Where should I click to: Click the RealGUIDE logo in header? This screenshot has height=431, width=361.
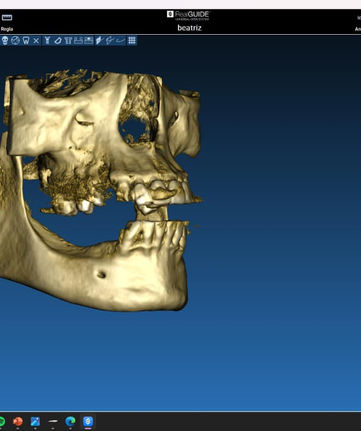[x=188, y=15]
